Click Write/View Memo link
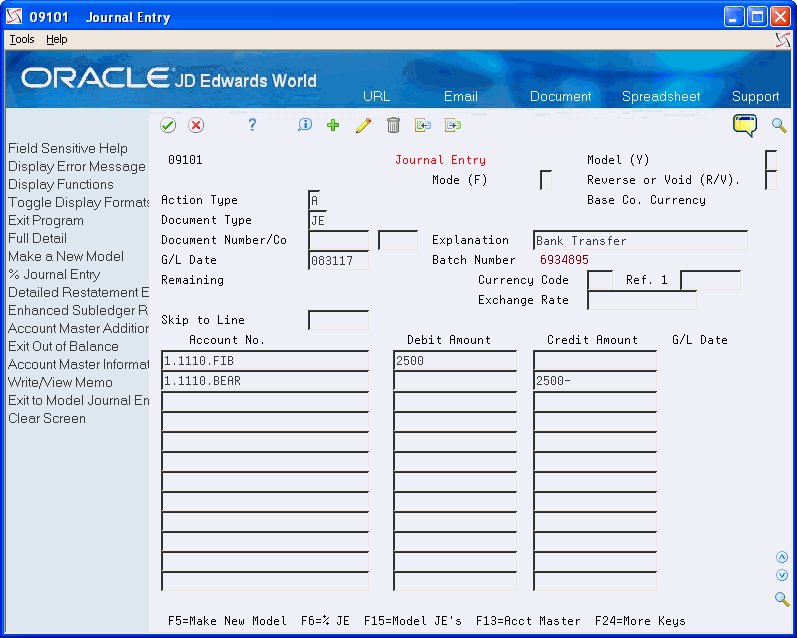Viewport: 797px width, 638px height. pyautogui.click(x=60, y=382)
